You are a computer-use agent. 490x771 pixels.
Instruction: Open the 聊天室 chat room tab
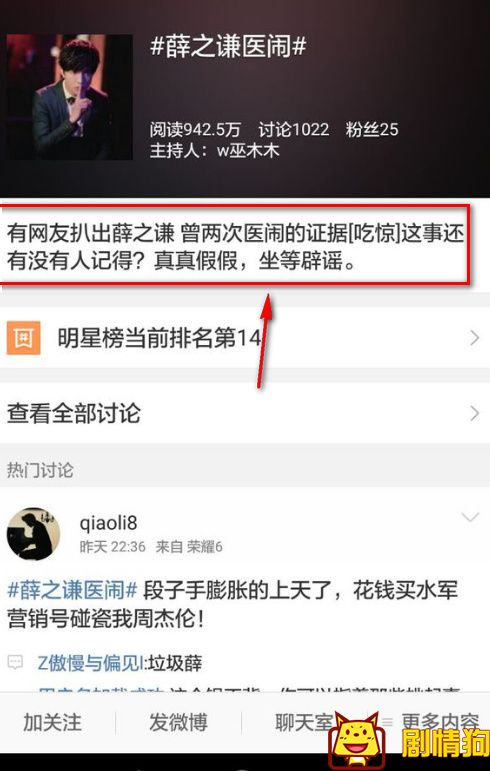[304, 722]
